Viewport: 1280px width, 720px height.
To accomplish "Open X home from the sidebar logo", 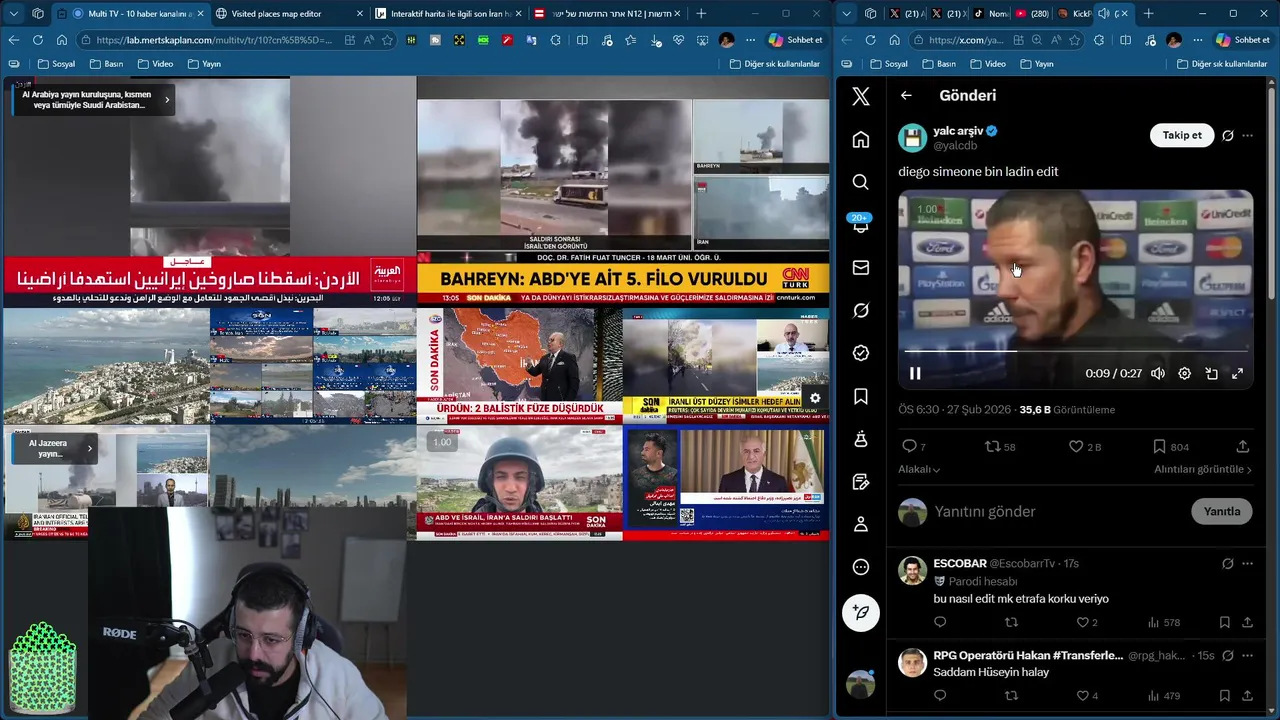I will 861,96.
